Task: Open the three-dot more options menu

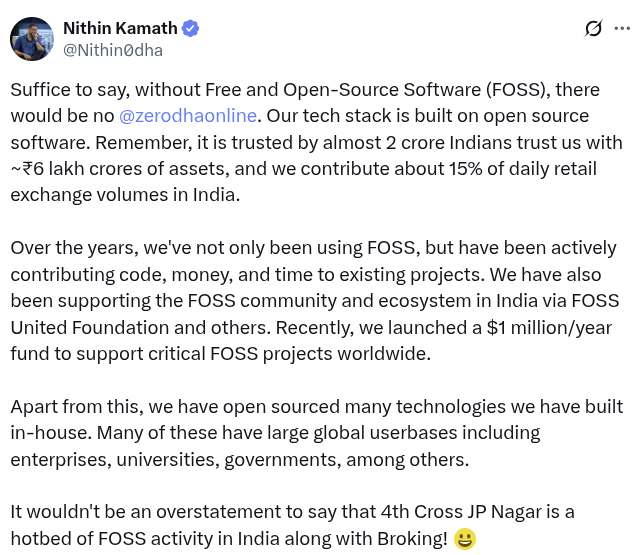Action: pos(622,28)
